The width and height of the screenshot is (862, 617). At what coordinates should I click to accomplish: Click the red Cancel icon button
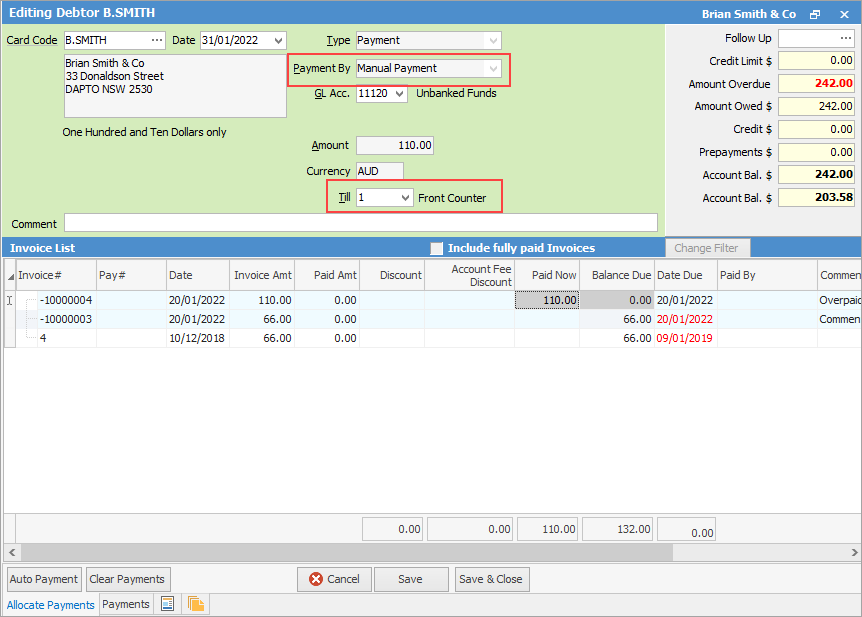pos(334,579)
